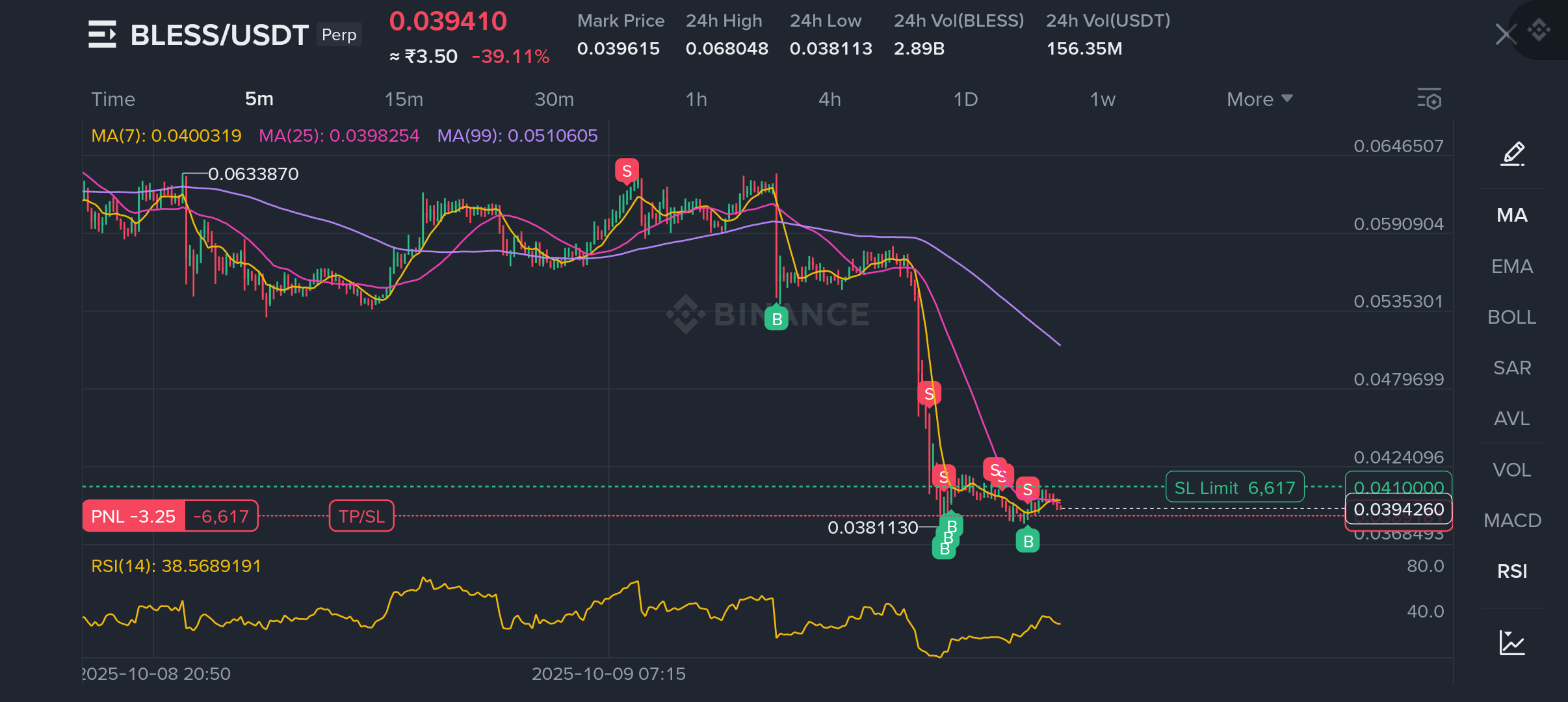
Task: Open the pair list menu icon
Action: point(102,34)
